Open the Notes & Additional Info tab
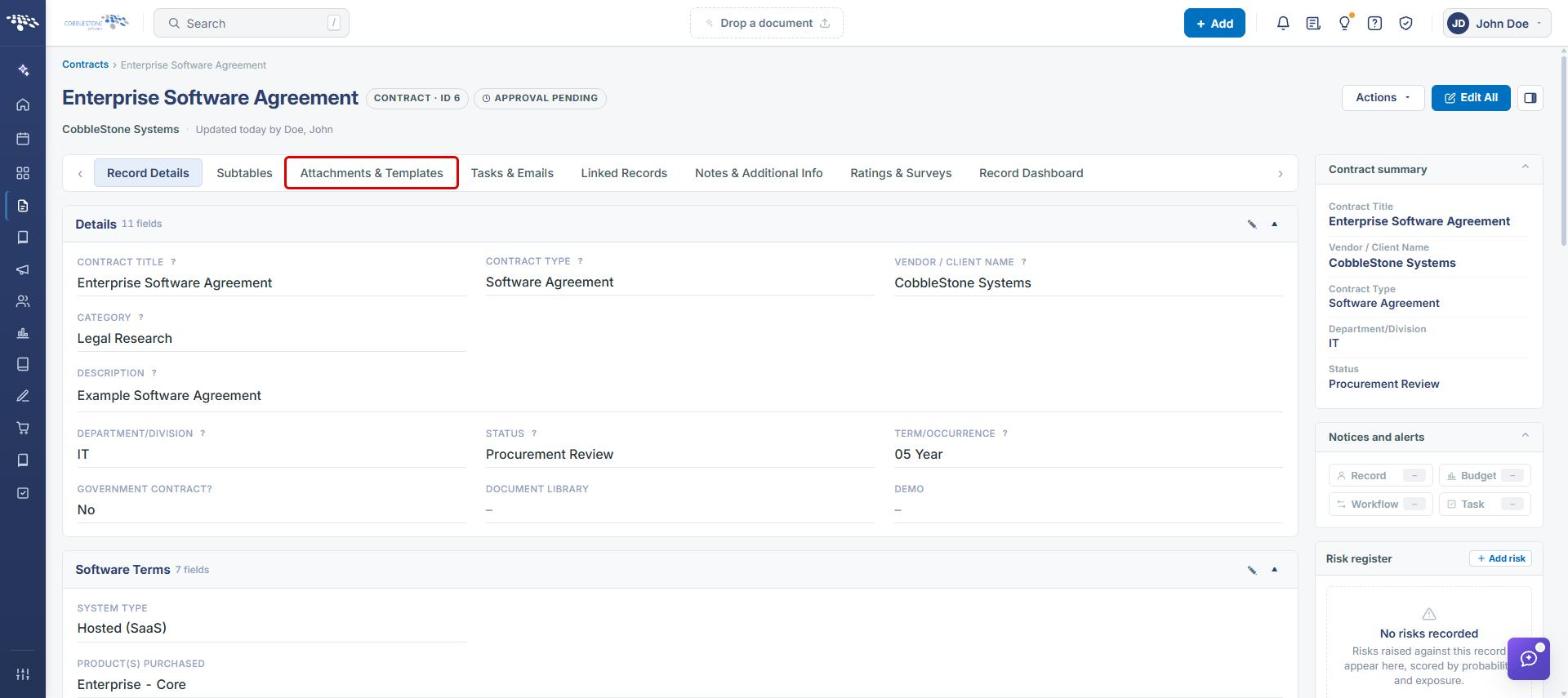This screenshot has width=1568, height=698. click(x=759, y=173)
